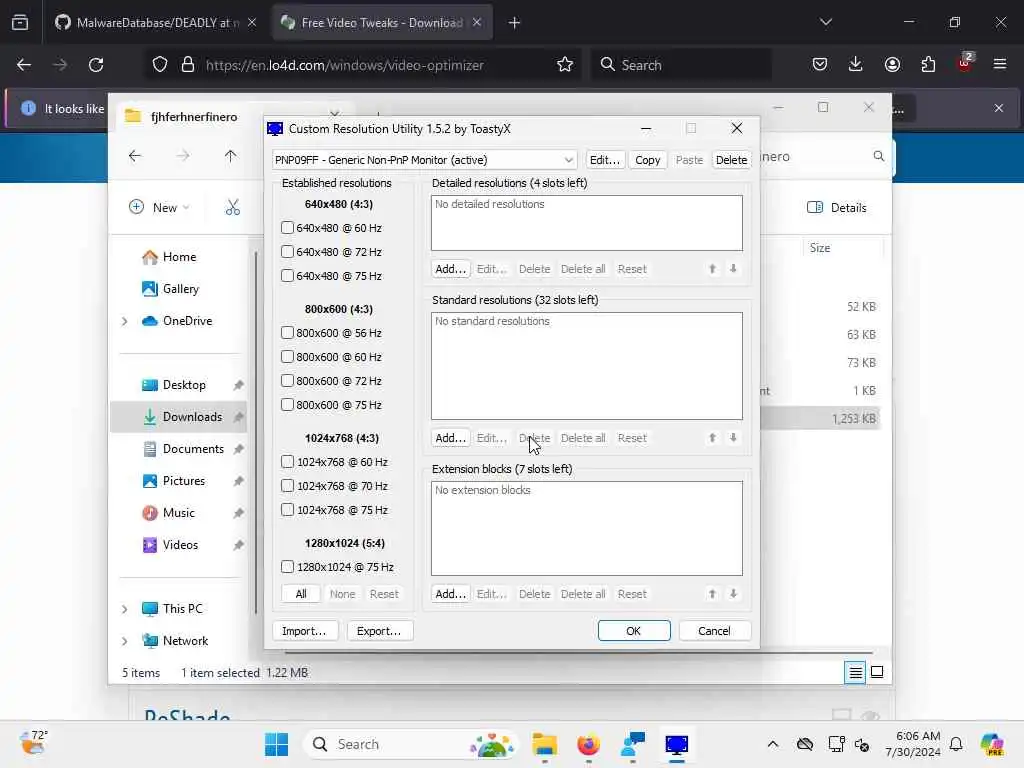Screen dimensions: 1024x768
Task: Add a detailed resolution
Action: point(450,269)
